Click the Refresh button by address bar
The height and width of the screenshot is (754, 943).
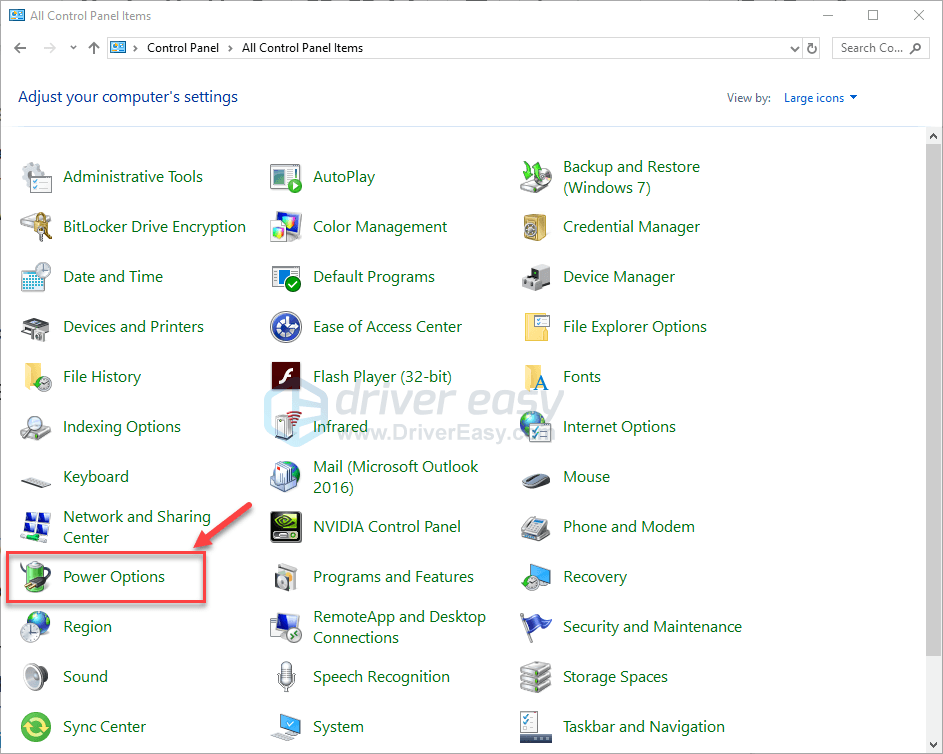(812, 48)
